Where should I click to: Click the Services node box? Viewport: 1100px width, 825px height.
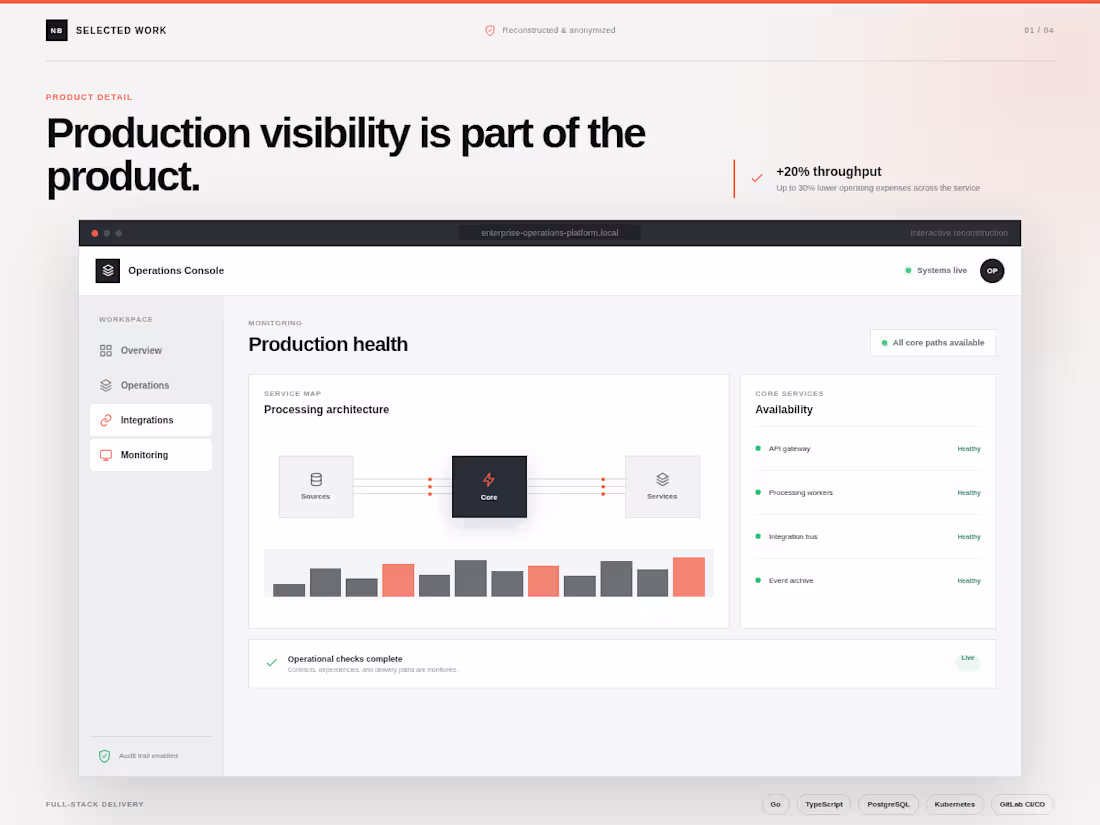click(x=662, y=487)
